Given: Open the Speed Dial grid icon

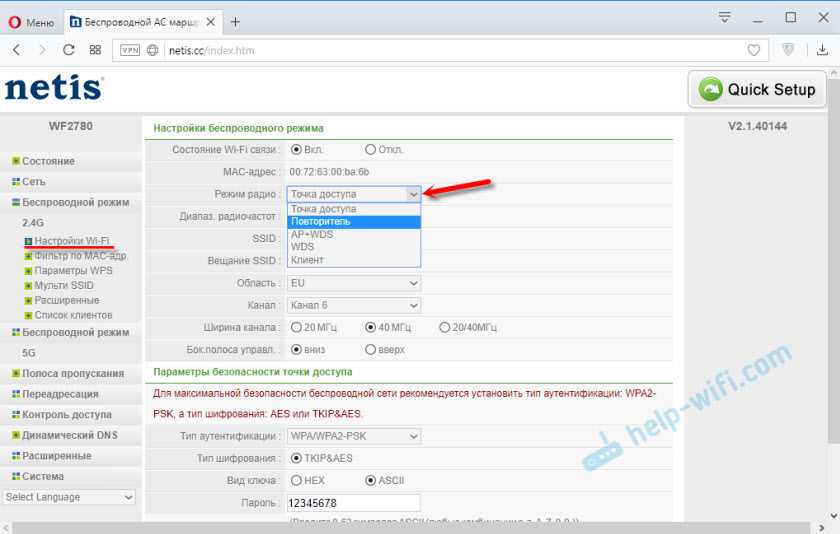Looking at the screenshot, I should pyautogui.click(x=95, y=49).
